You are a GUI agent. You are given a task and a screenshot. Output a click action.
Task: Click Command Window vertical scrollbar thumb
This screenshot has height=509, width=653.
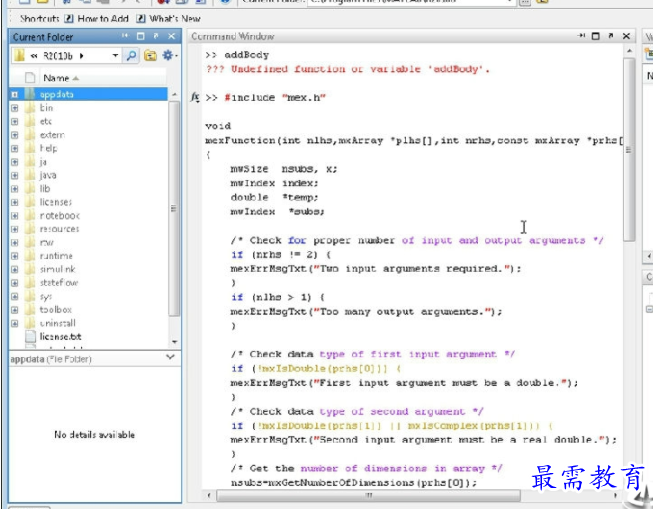[x=628, y=150]
